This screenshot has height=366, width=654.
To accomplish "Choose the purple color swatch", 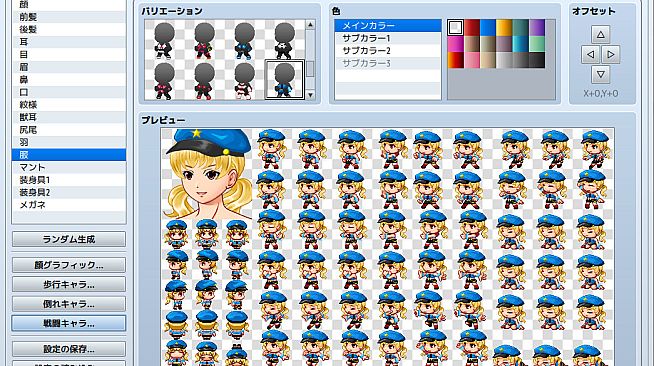I will tap(536, 28).
